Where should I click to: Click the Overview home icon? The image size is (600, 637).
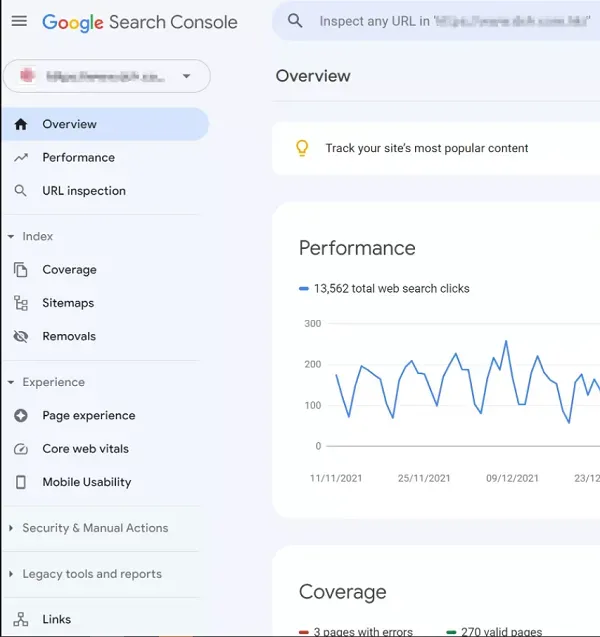(21, 124)
